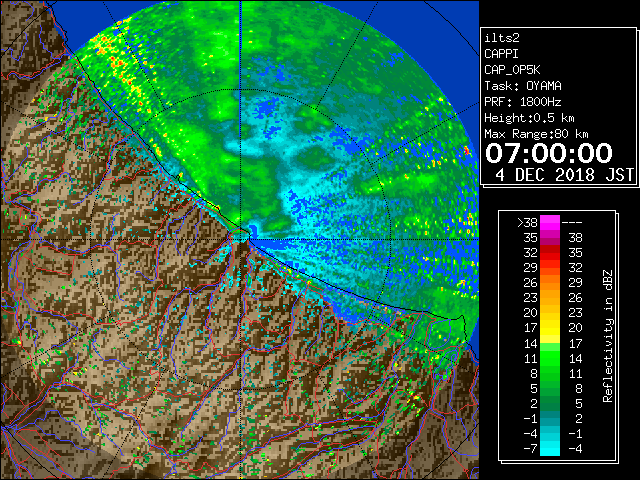Select the ilts2 label in info box

point(502,38)
